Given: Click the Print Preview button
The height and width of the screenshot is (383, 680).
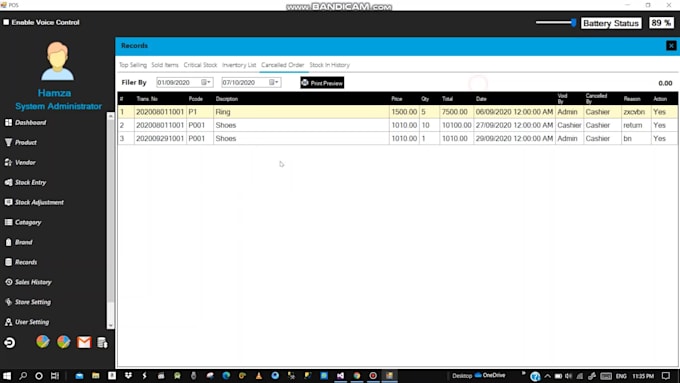Looking at the screenshot, I should coord(322,83).
